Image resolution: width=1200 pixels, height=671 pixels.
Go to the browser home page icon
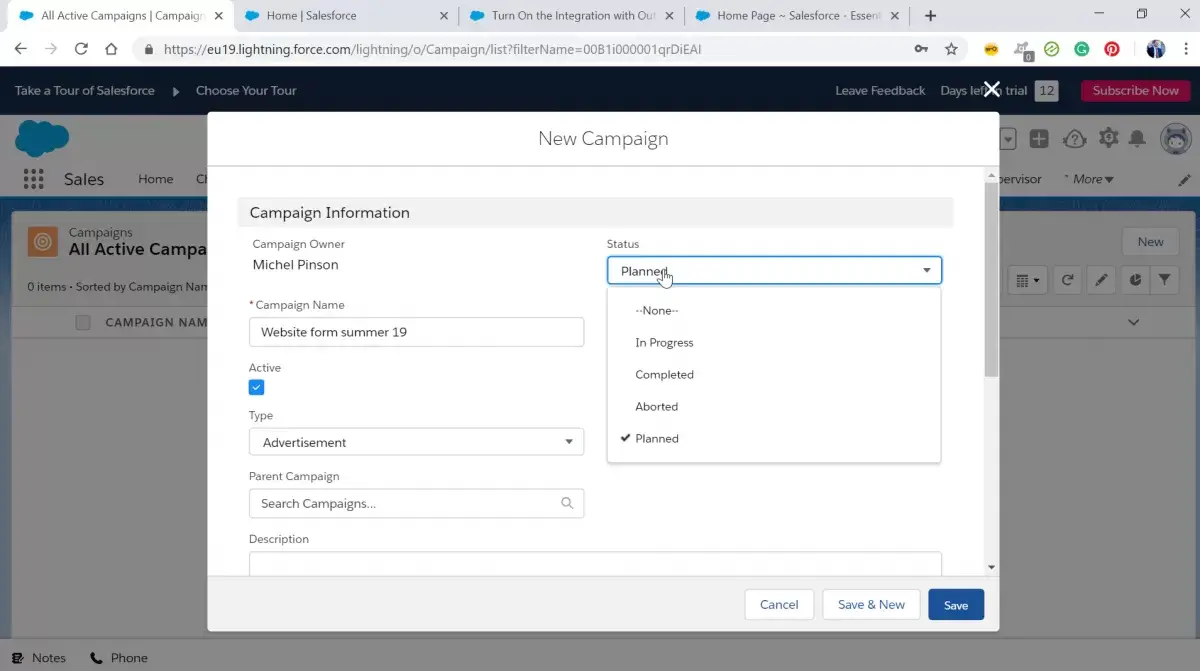(x=111, y=49)
